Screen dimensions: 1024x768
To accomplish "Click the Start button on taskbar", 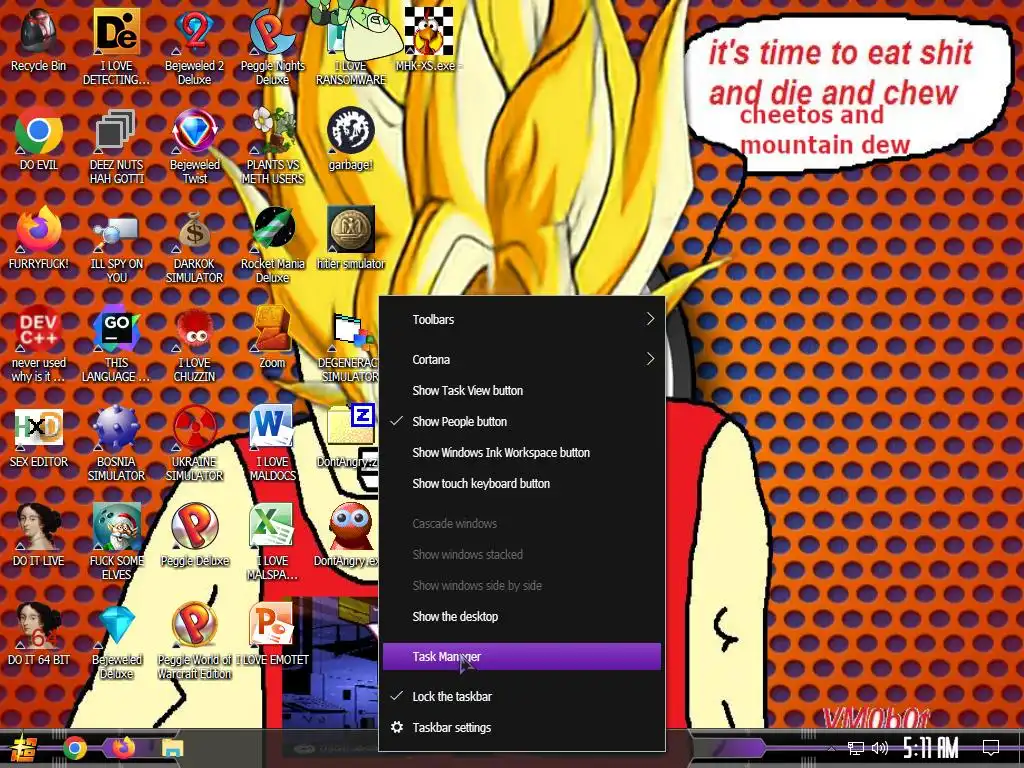I will coord(24,748).
